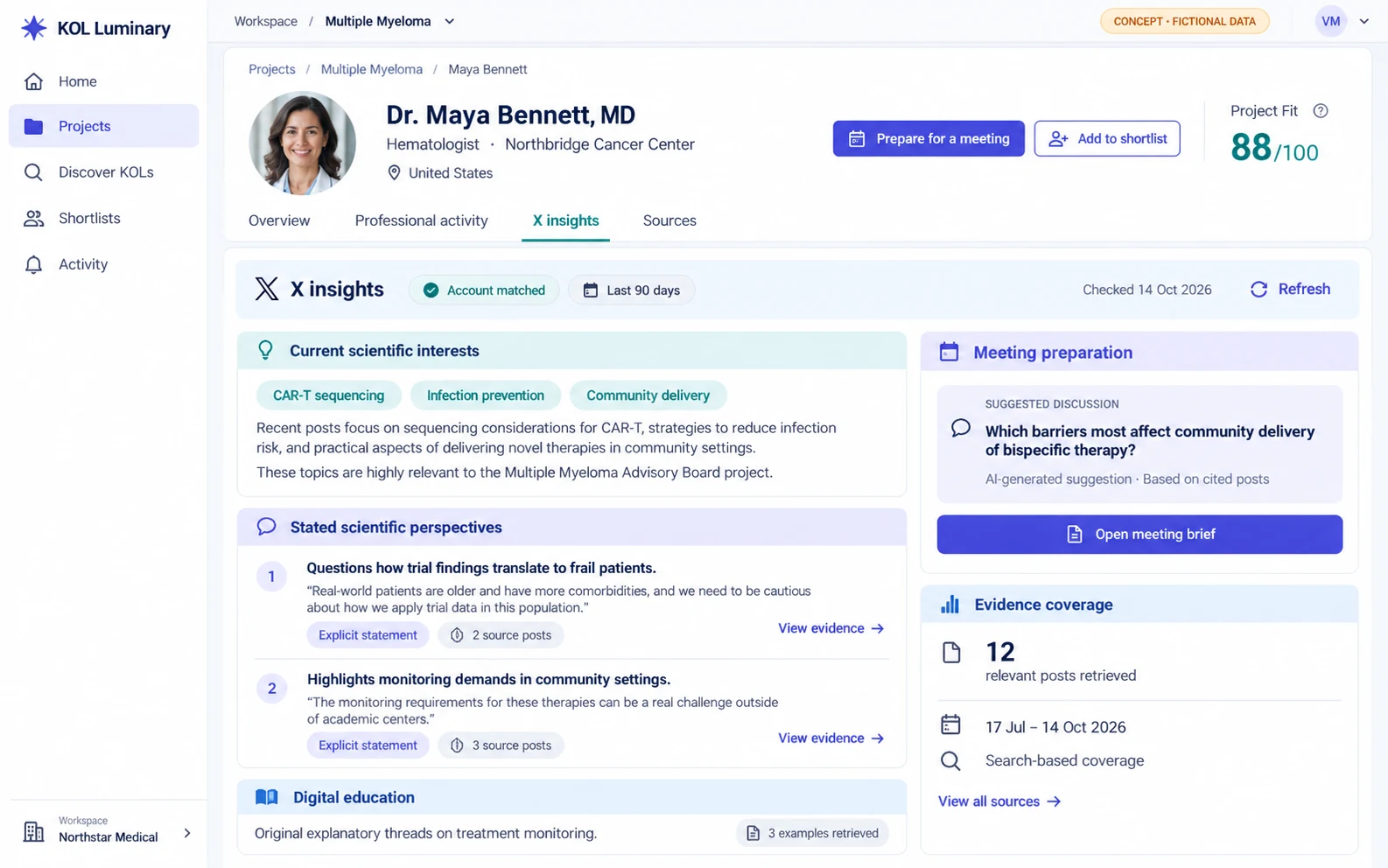The height and width of the screenshot is (868, 1388).
Task: Click the location pin next to United States
Action: pos(394,172)
